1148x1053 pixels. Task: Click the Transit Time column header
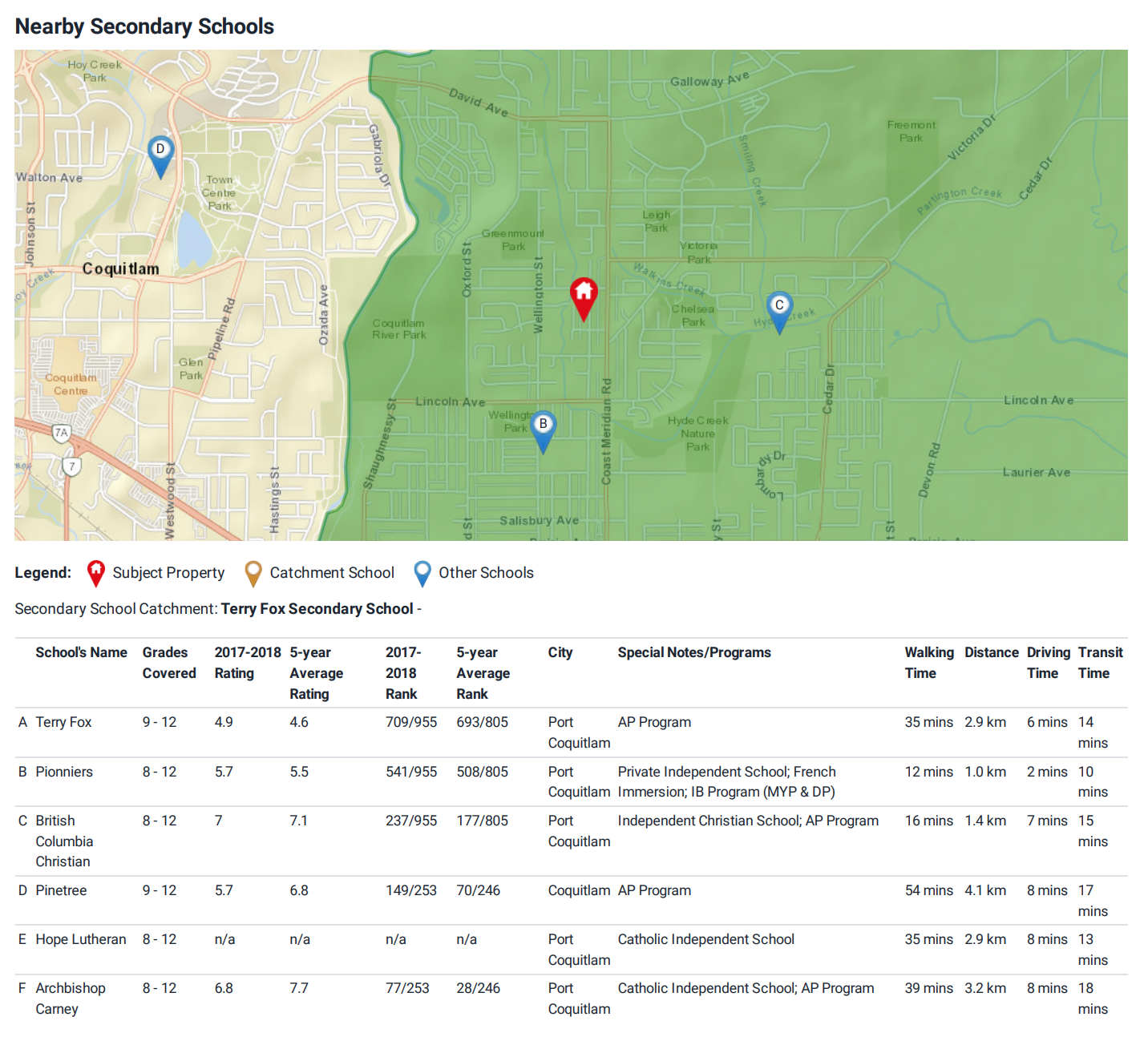click(x=1101, y=663)
